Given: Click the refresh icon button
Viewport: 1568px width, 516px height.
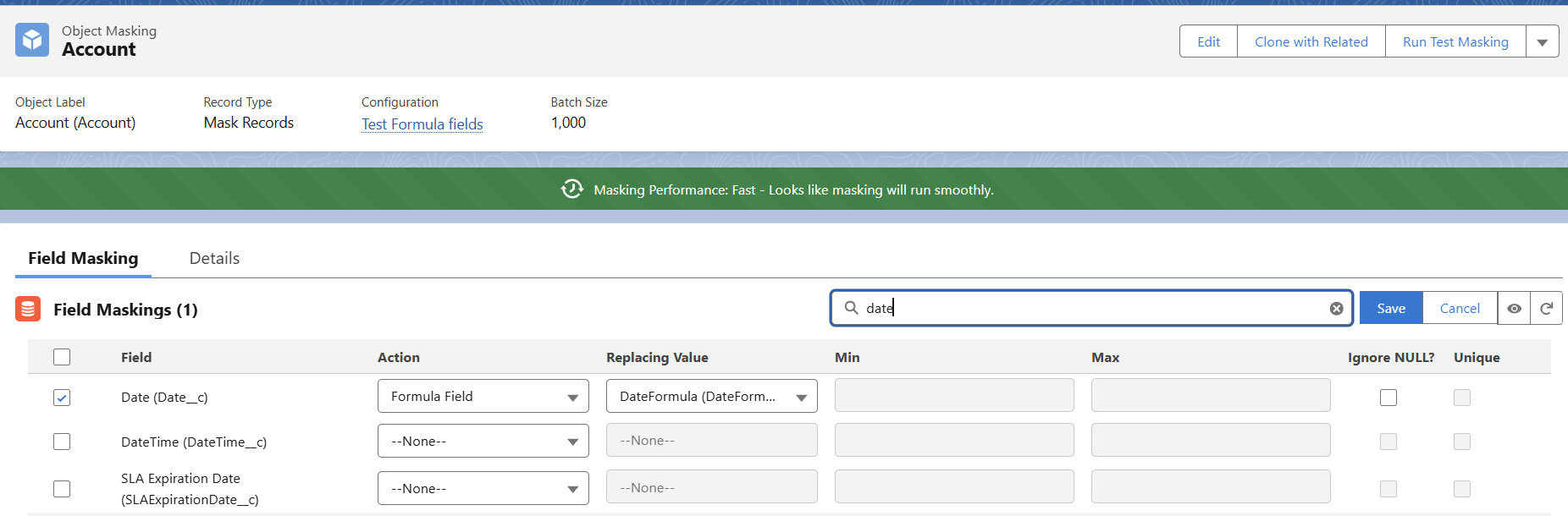Looking at the screenshot, I should (1546, 309).
